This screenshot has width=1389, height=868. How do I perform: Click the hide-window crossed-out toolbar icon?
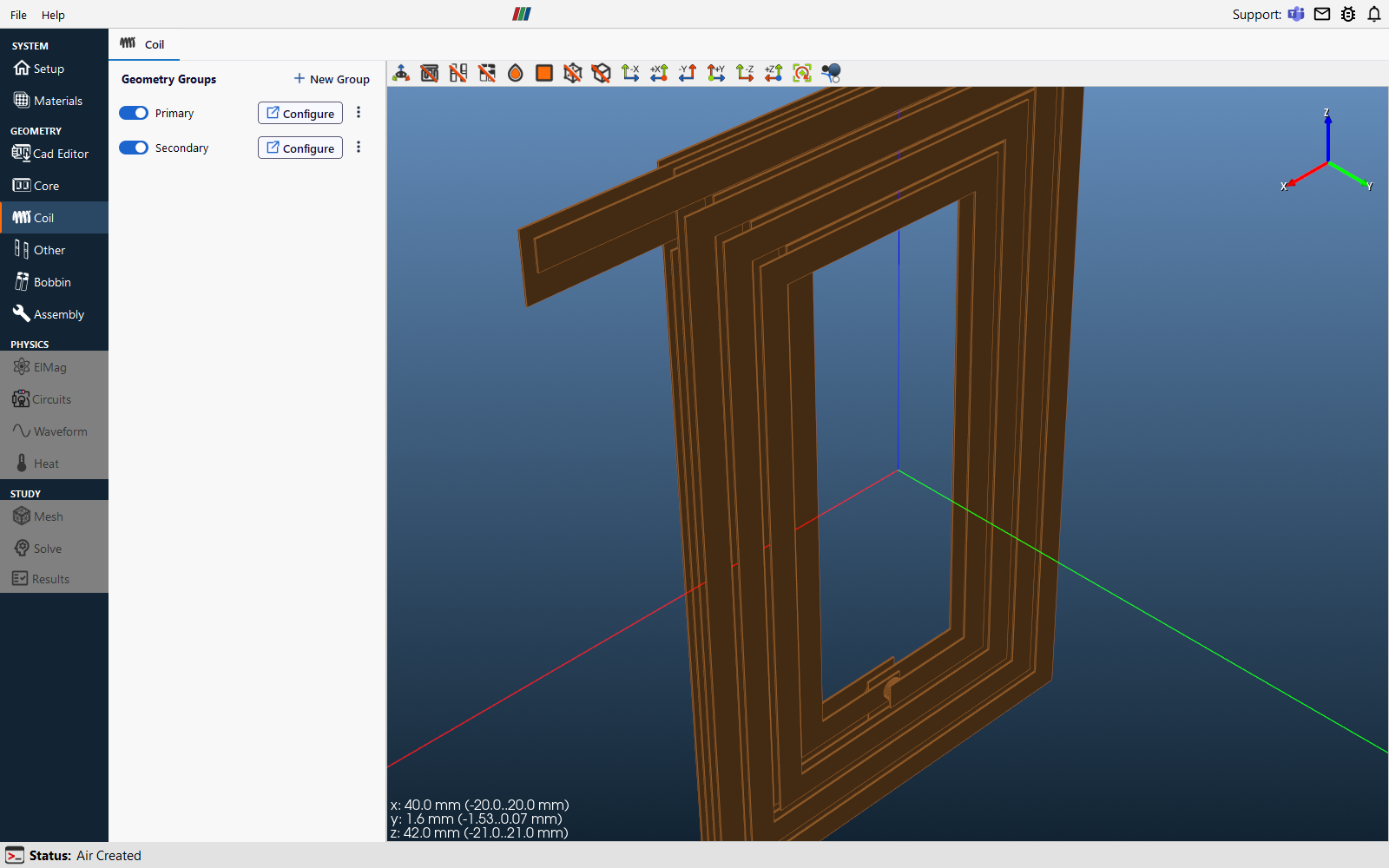click(x=430, y=73)
